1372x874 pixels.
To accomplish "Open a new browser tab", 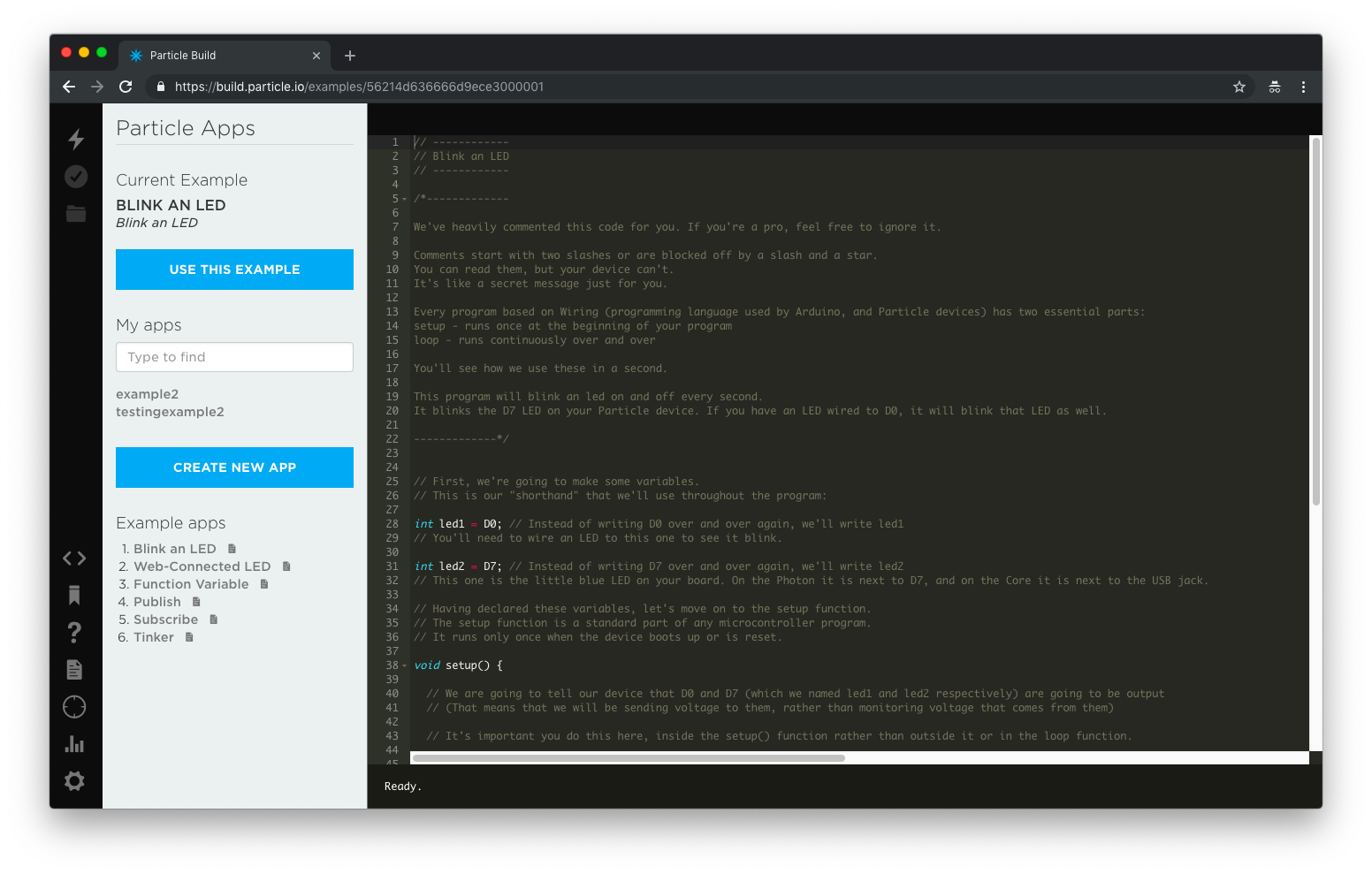I will [350, 56].
